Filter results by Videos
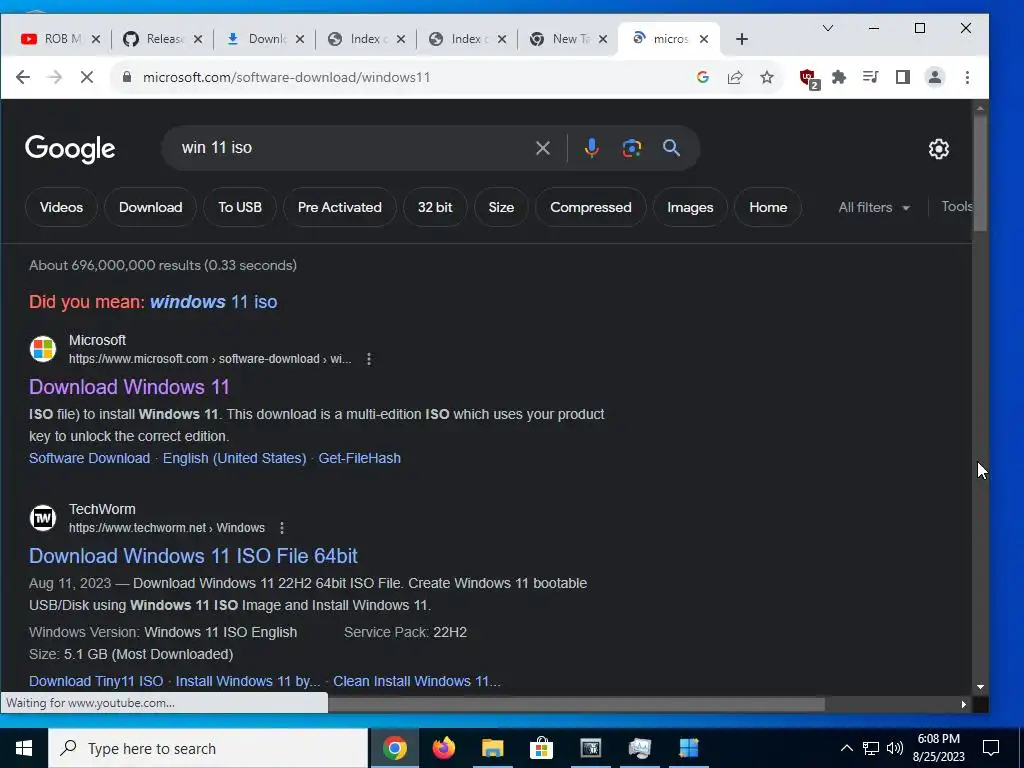 pos(61,207)
